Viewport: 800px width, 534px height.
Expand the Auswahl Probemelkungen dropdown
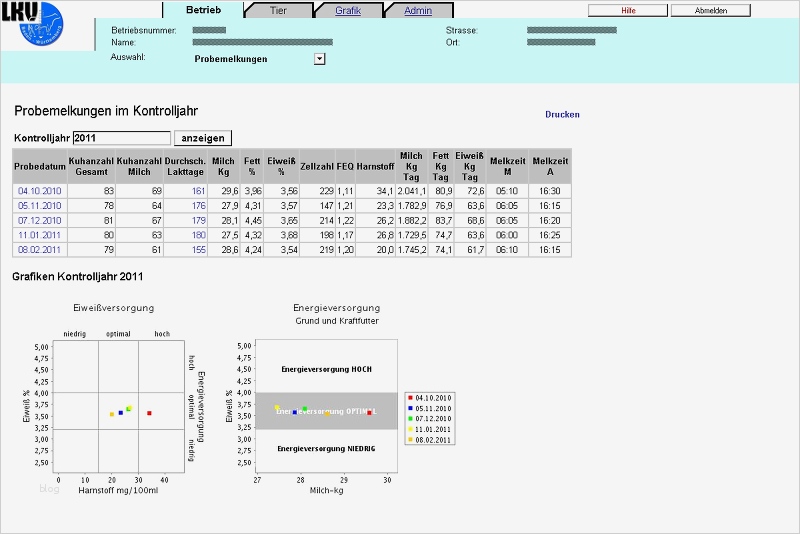pos(319,59)
